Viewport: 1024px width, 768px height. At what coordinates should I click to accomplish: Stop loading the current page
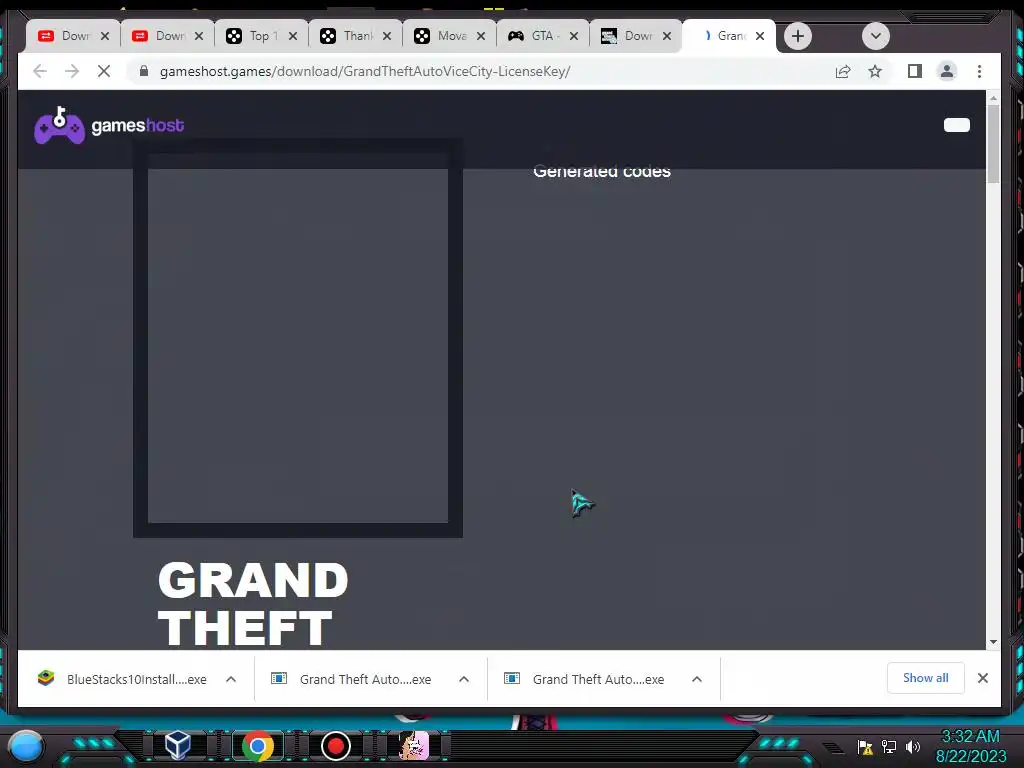click(x=104, y=71)
